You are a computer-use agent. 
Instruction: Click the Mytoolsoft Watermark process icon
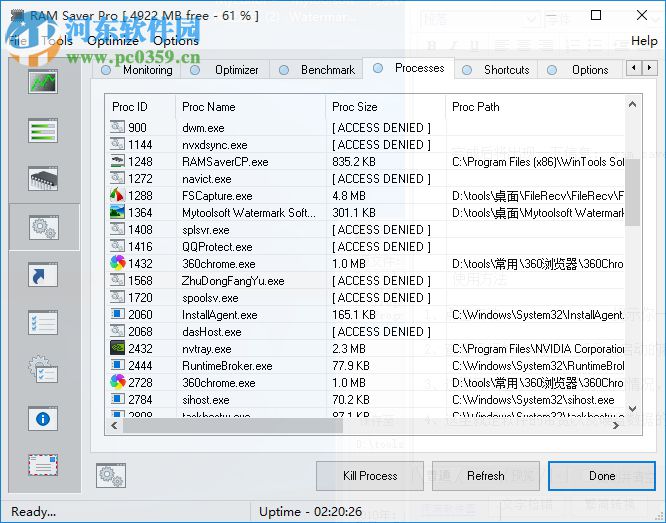(117, 212)
